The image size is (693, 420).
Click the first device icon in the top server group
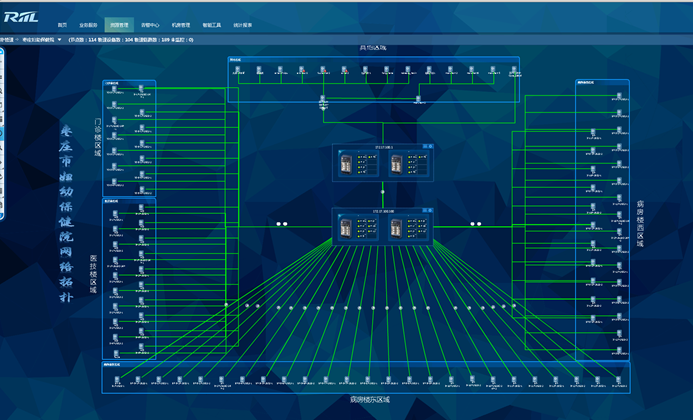click(236, 70)
